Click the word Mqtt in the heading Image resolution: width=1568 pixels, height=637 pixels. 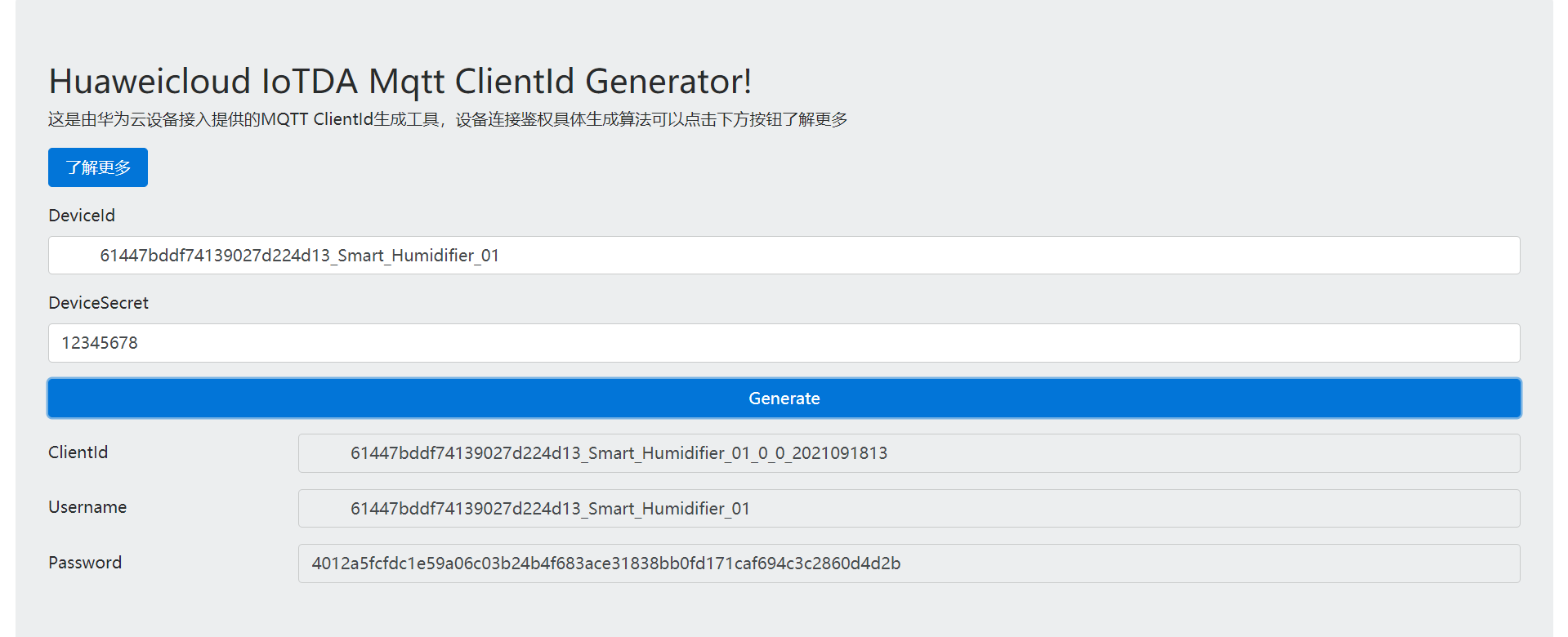[x=406, y=82]
